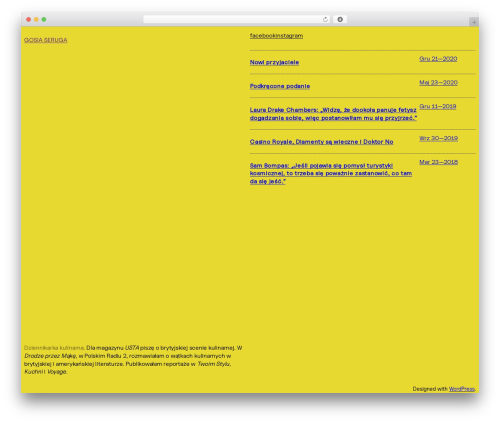Screen dimensions: 500x423
Task: Open the post Nowi przyjaciele
Action: click(x=274, y=62)
